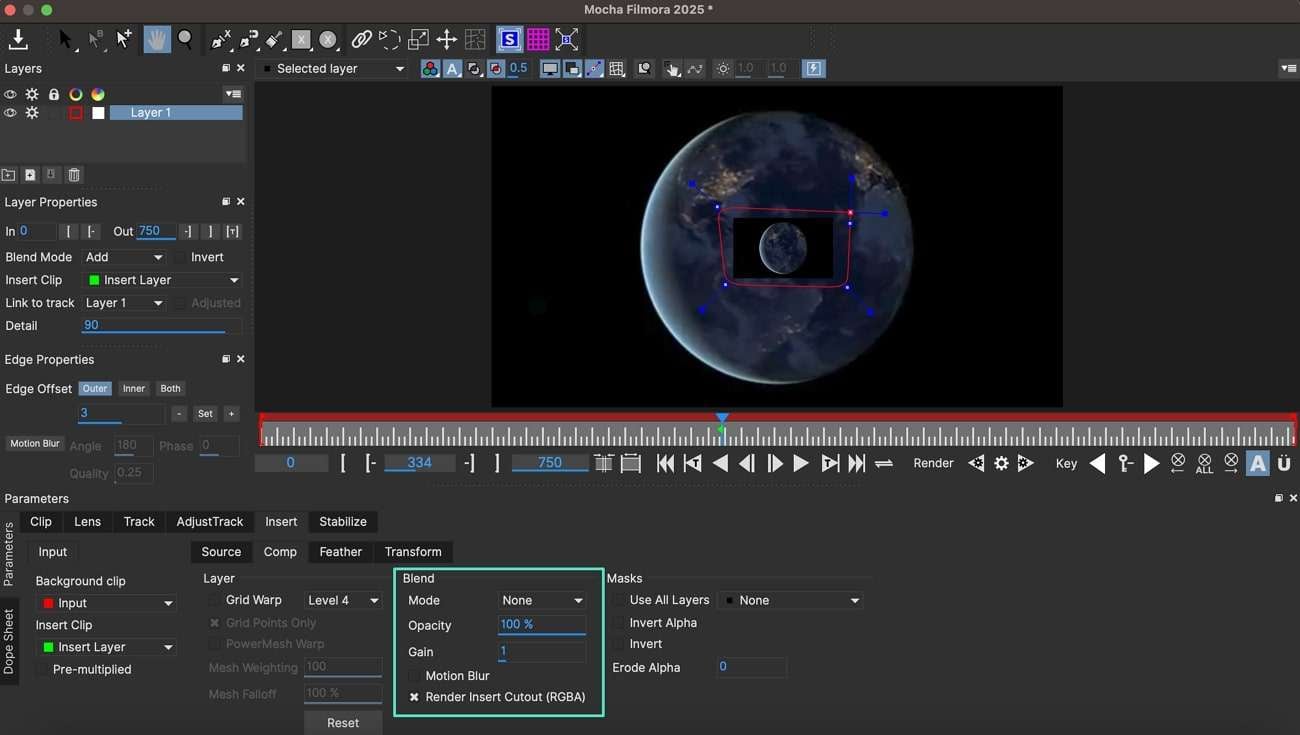The width and height of the screenshot is (1300, 735).
Task: Enable Motion Blur in Blend section
Action: point(414,676)
